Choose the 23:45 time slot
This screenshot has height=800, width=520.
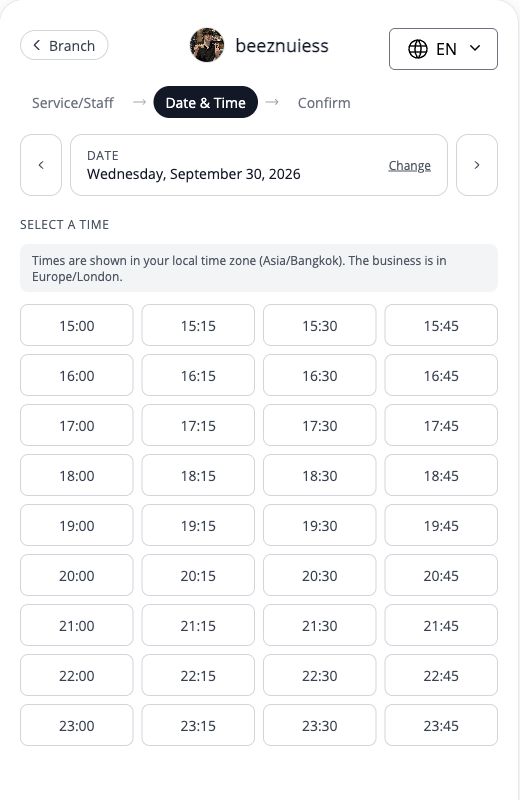[441, 726]
